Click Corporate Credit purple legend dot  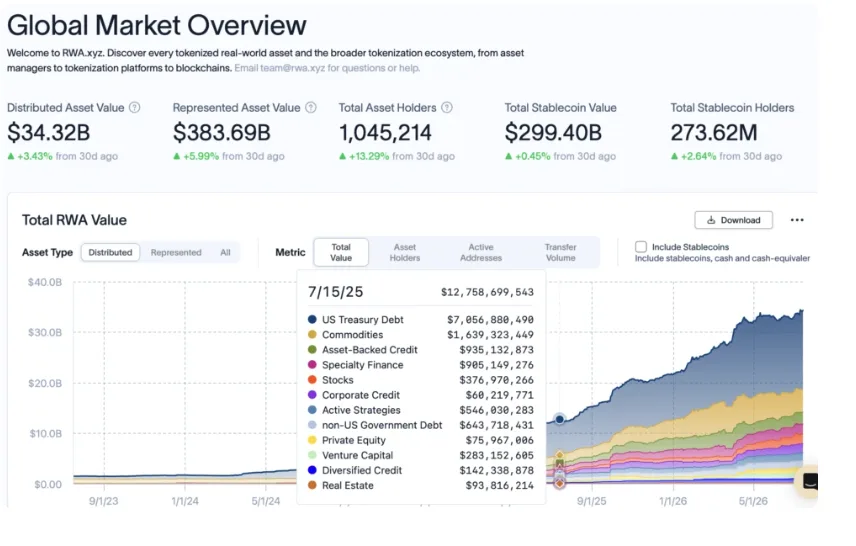click(x=312, y=395)
